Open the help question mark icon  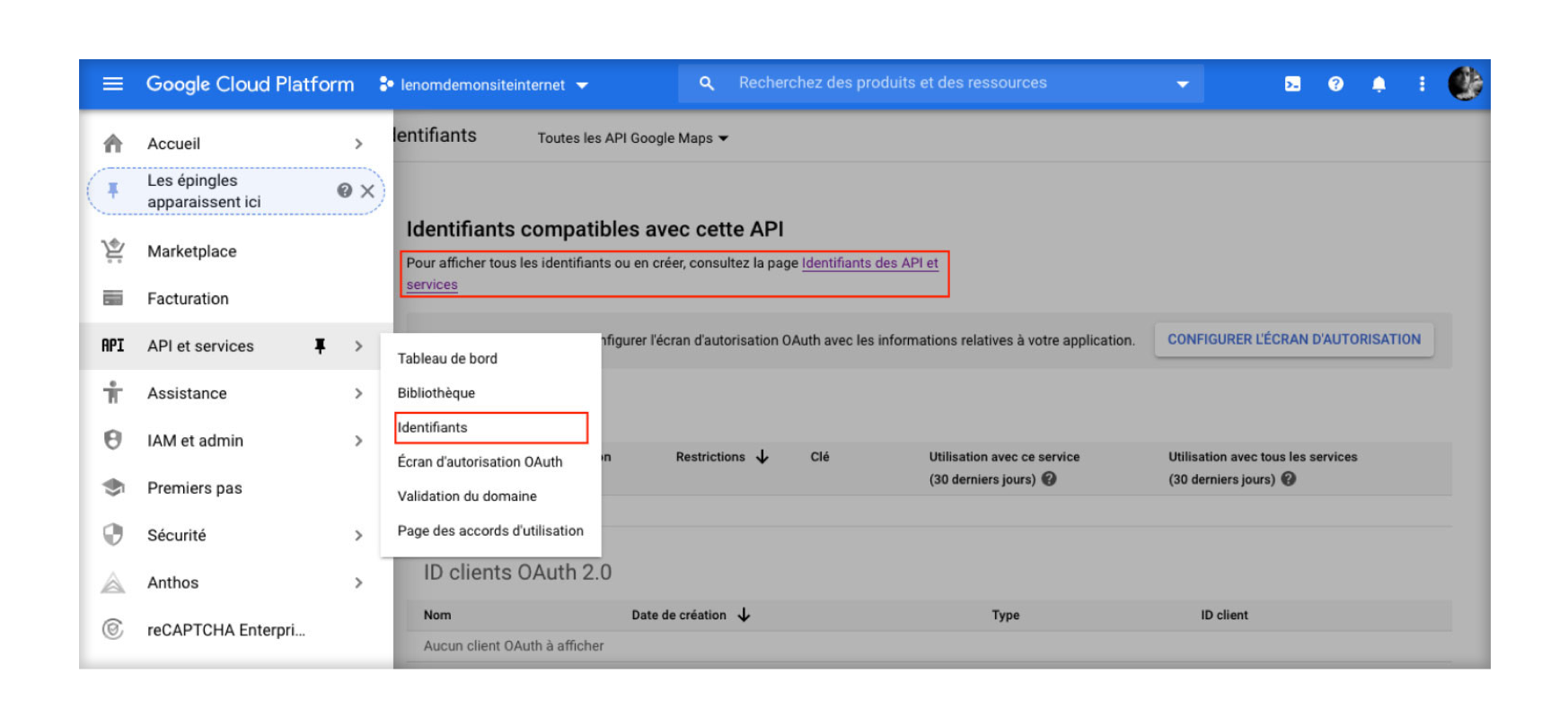(1335, 84)
